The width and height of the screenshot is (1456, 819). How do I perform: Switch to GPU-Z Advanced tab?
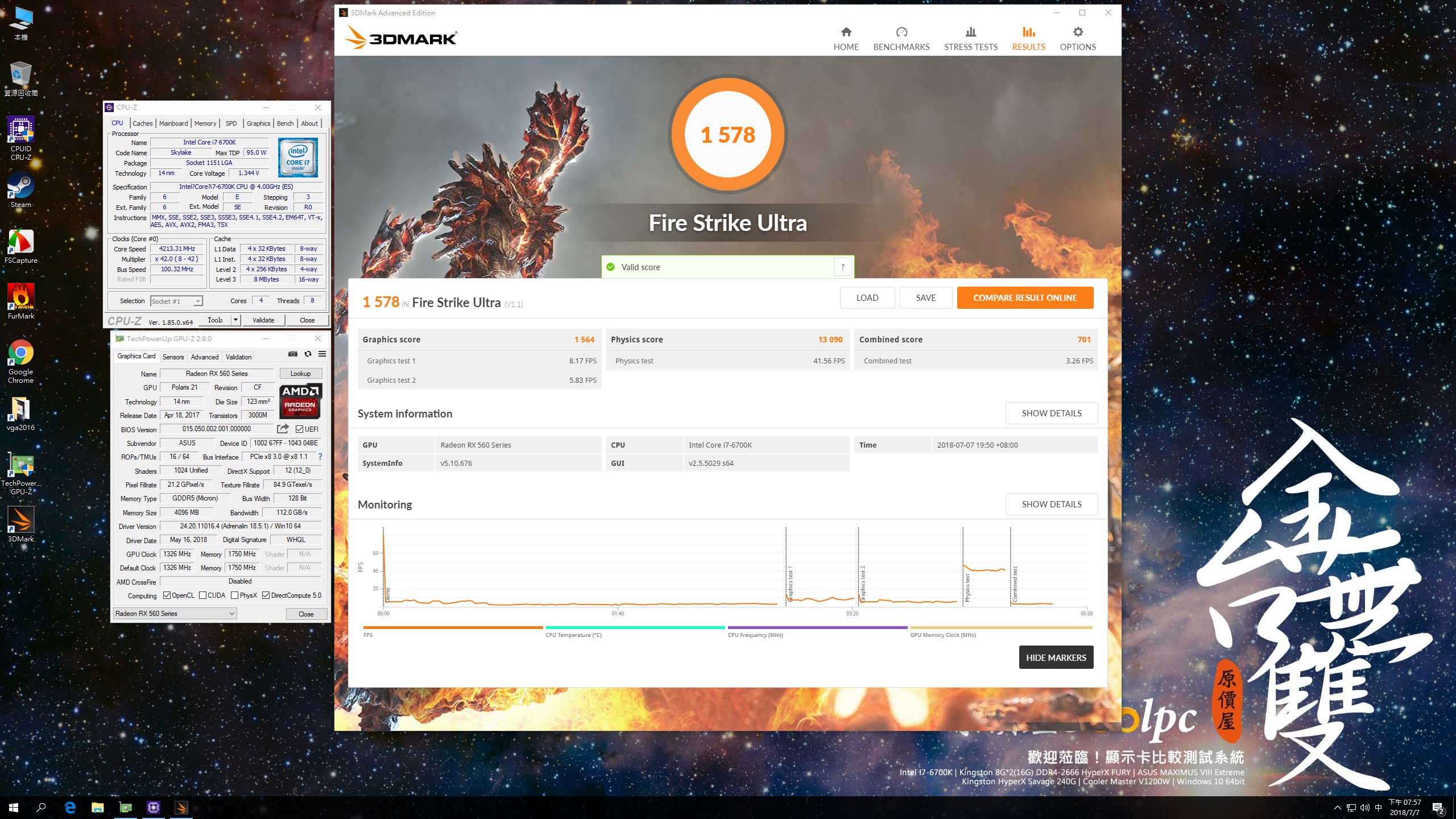tap(205, 357)
